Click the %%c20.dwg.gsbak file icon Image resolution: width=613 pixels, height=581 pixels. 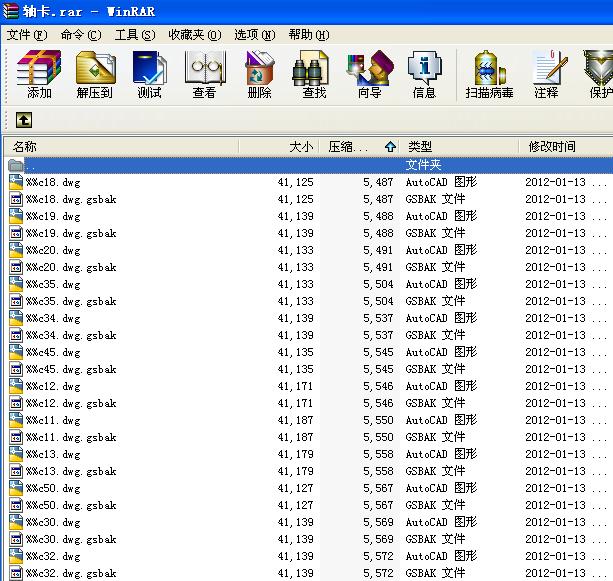[x=16, y=267]
